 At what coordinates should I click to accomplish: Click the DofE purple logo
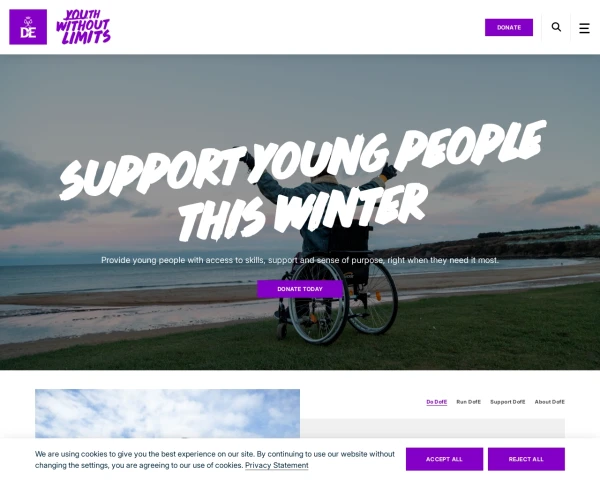click(28, 27)
